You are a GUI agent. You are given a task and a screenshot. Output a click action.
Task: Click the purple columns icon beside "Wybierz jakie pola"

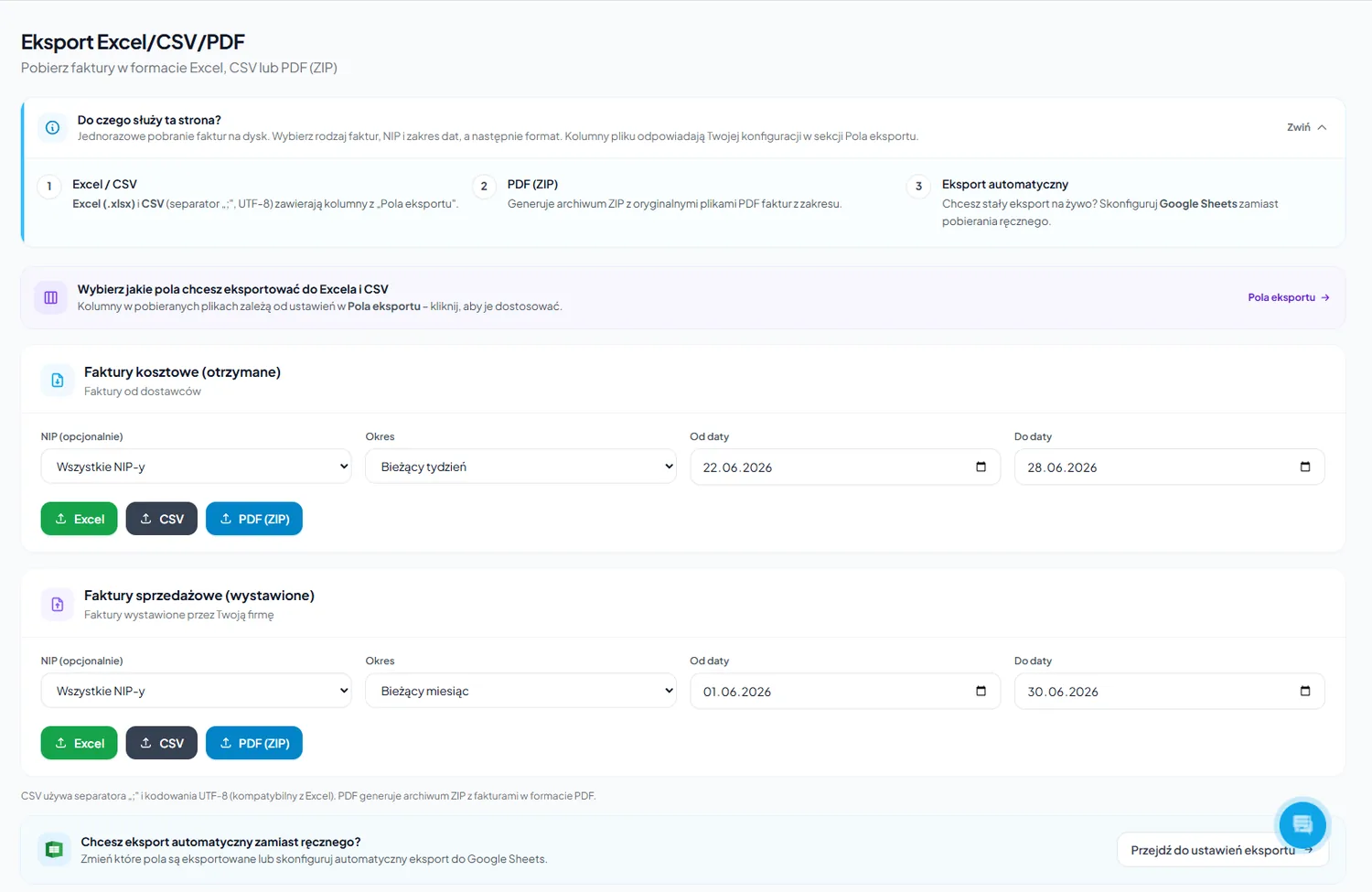coord(51,297)
